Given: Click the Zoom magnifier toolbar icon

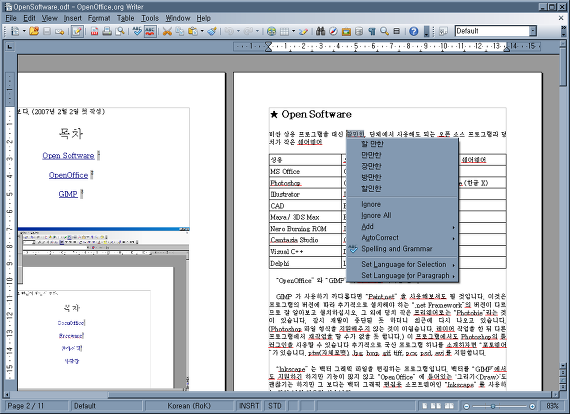Looking at the screenshot, I should pyautogui.click(x=384, y=32).
